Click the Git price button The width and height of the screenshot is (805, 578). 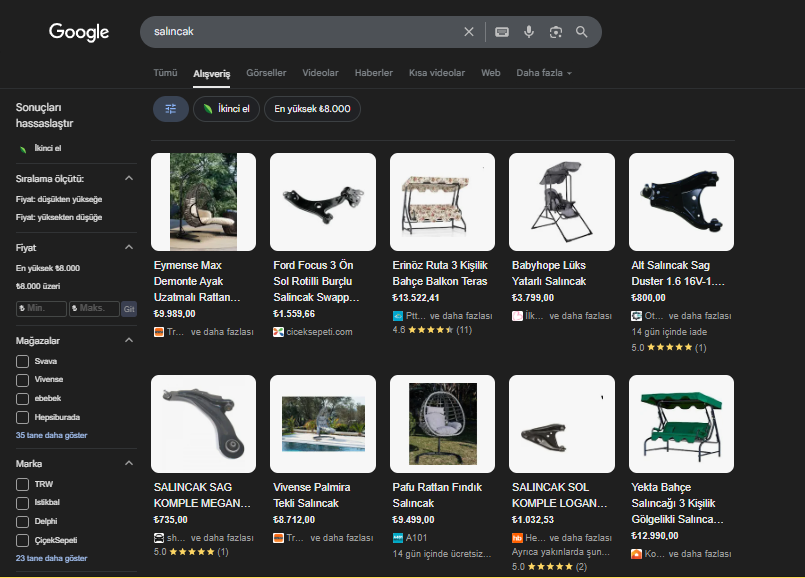pos(129,309)
